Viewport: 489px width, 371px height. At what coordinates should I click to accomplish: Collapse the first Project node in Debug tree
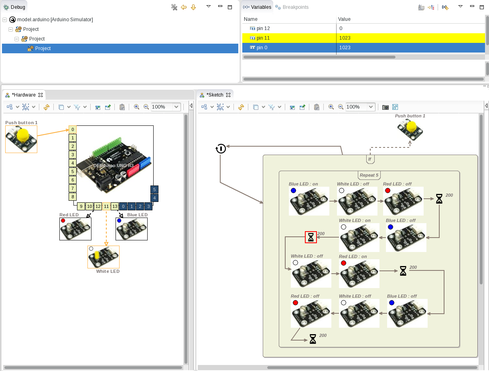11,29
